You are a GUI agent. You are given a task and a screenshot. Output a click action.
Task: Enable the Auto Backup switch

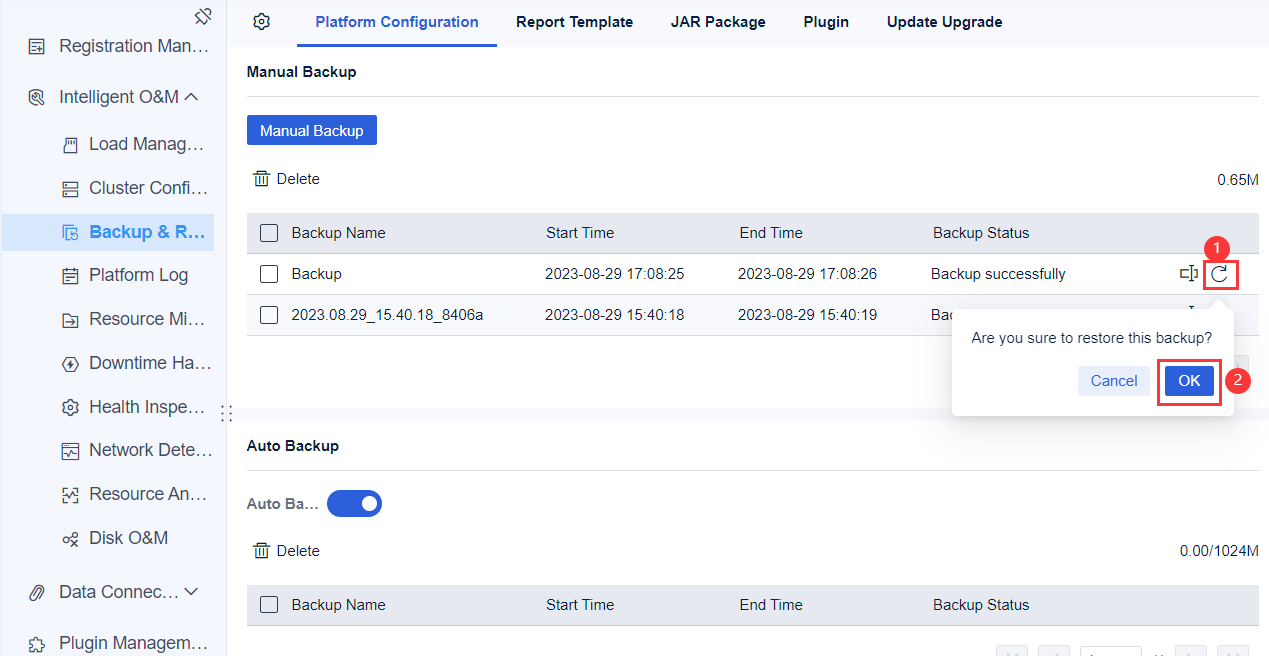point(354,503)
